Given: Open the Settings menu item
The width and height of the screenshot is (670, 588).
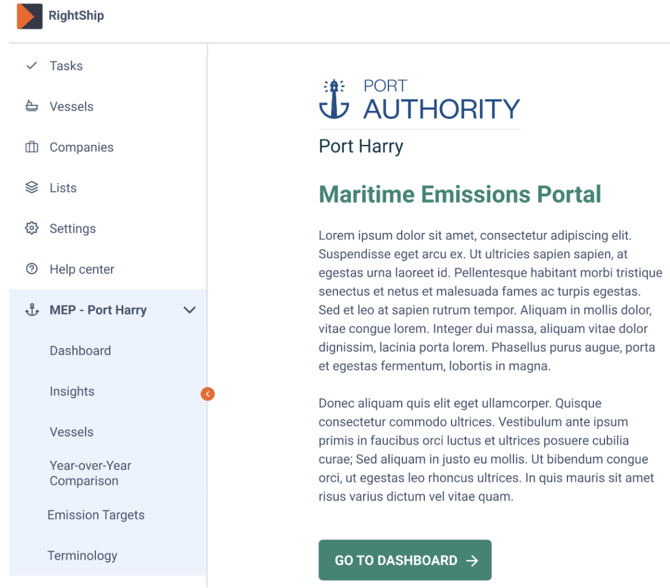Looking at the screenshot, I should [73, 229].
